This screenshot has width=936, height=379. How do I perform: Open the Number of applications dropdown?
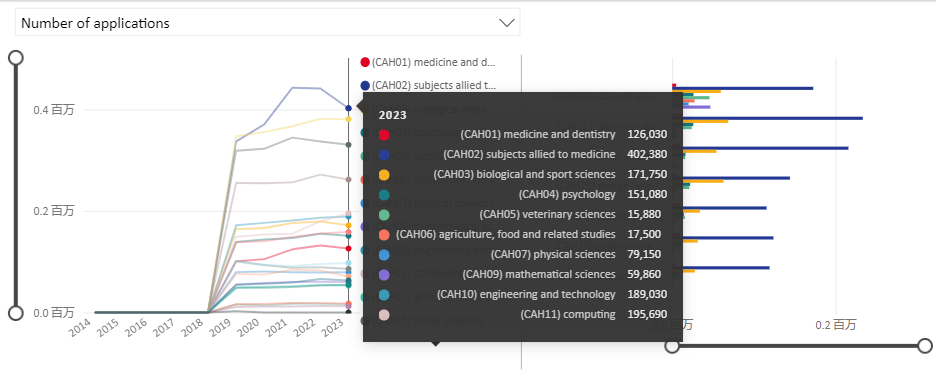(267, 23)
